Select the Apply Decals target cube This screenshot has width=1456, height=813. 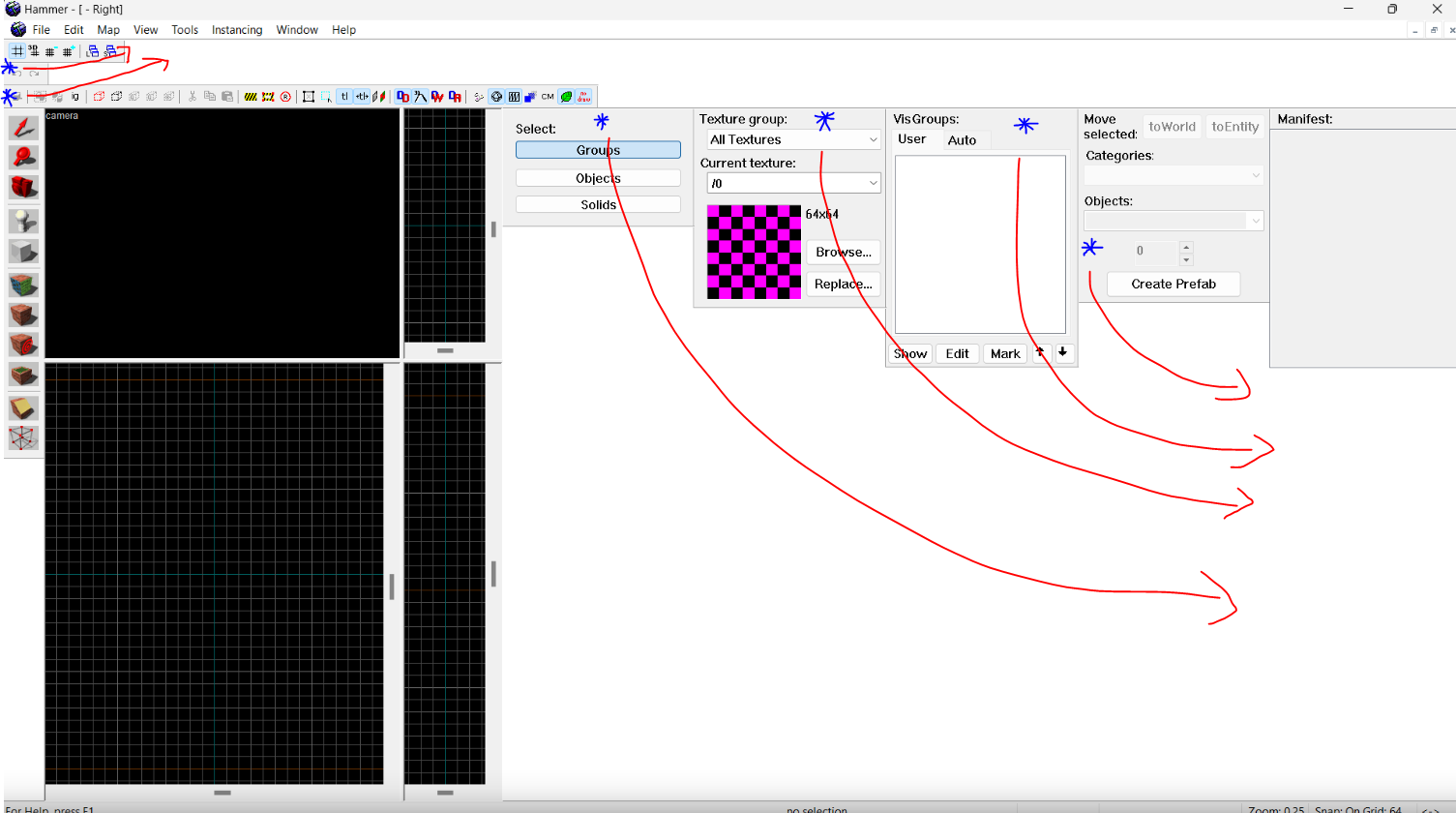point(23,345)
